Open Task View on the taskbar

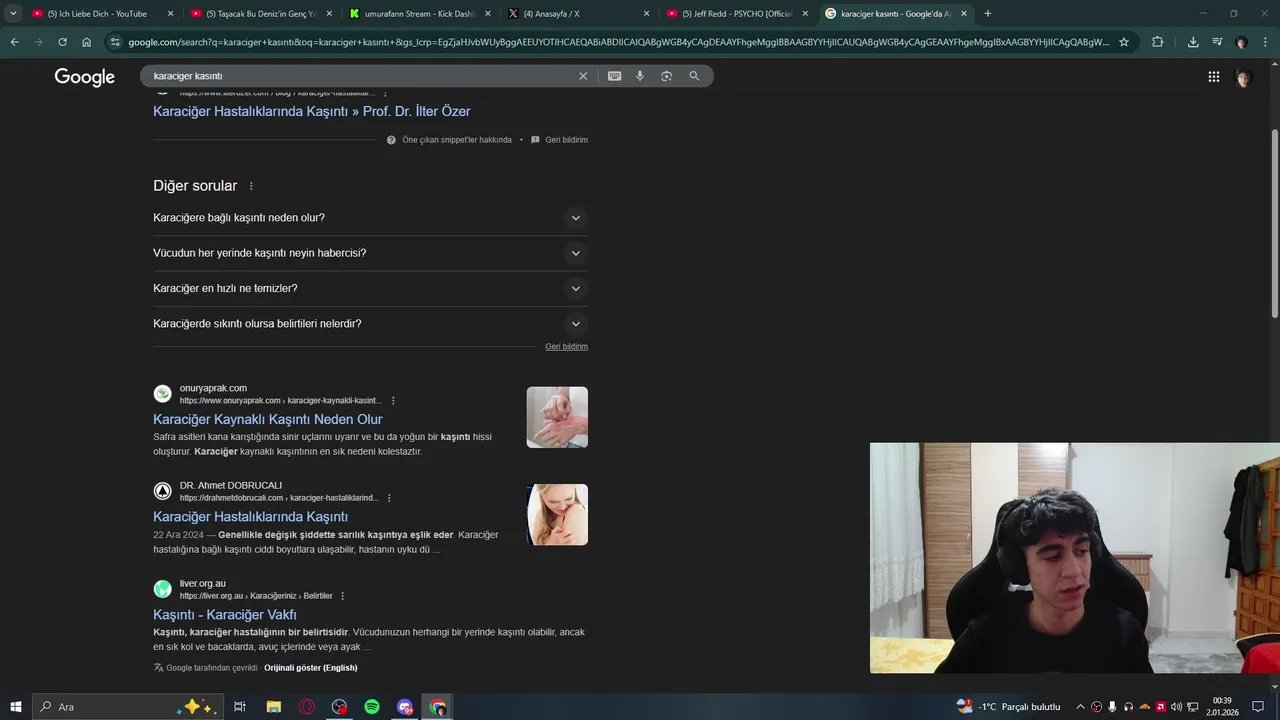coord(240,707)
